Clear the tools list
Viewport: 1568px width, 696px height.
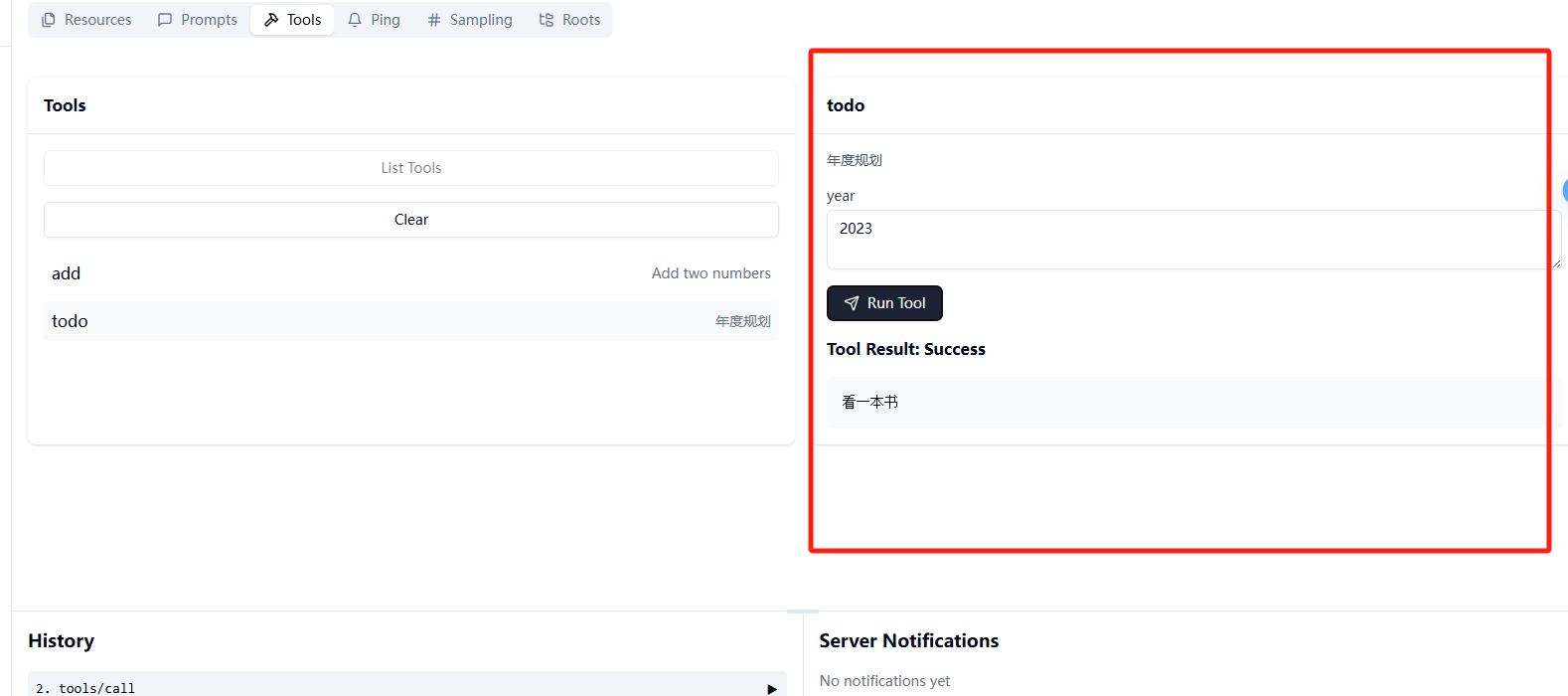tap(411, 220)
